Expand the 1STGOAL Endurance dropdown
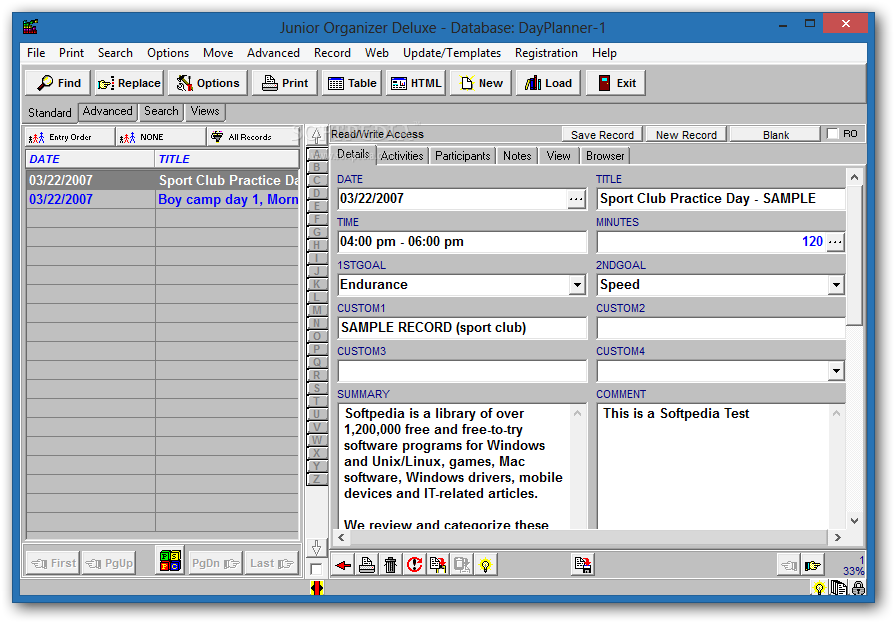895x623 pixels. pos(578,285)
